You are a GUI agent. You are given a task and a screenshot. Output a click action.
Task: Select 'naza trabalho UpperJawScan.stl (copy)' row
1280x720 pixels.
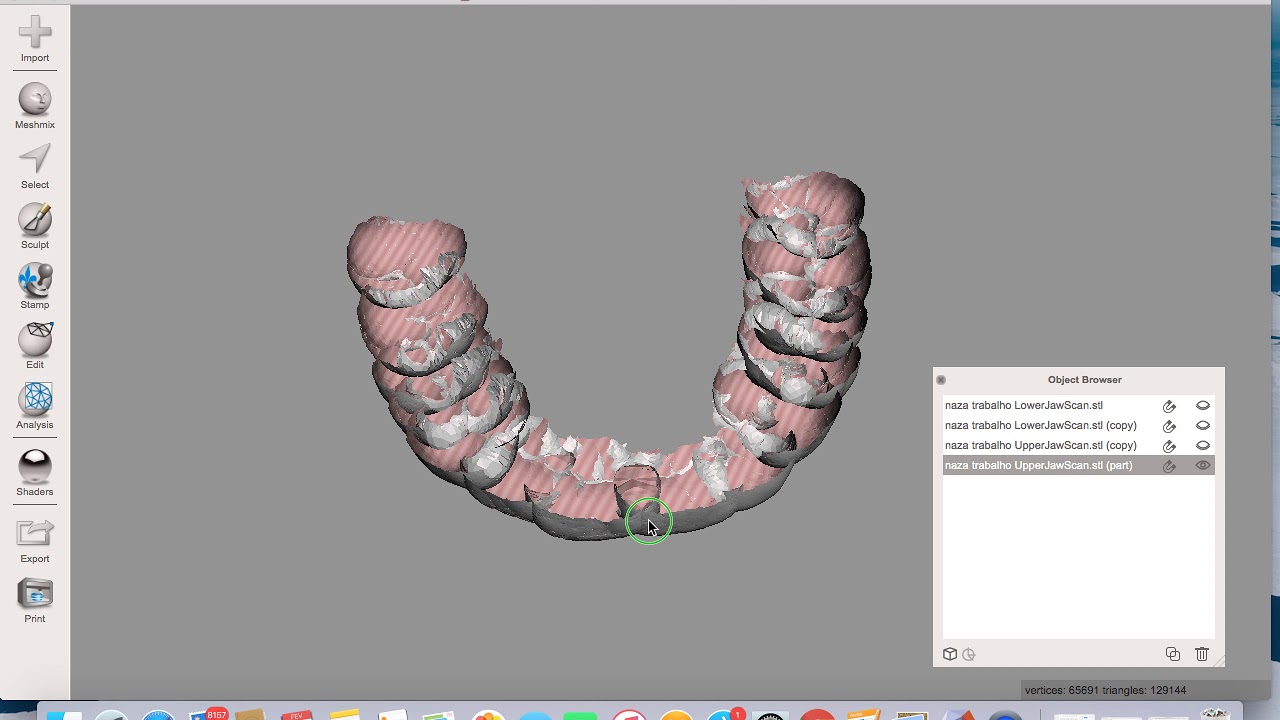coord(1079,446)
